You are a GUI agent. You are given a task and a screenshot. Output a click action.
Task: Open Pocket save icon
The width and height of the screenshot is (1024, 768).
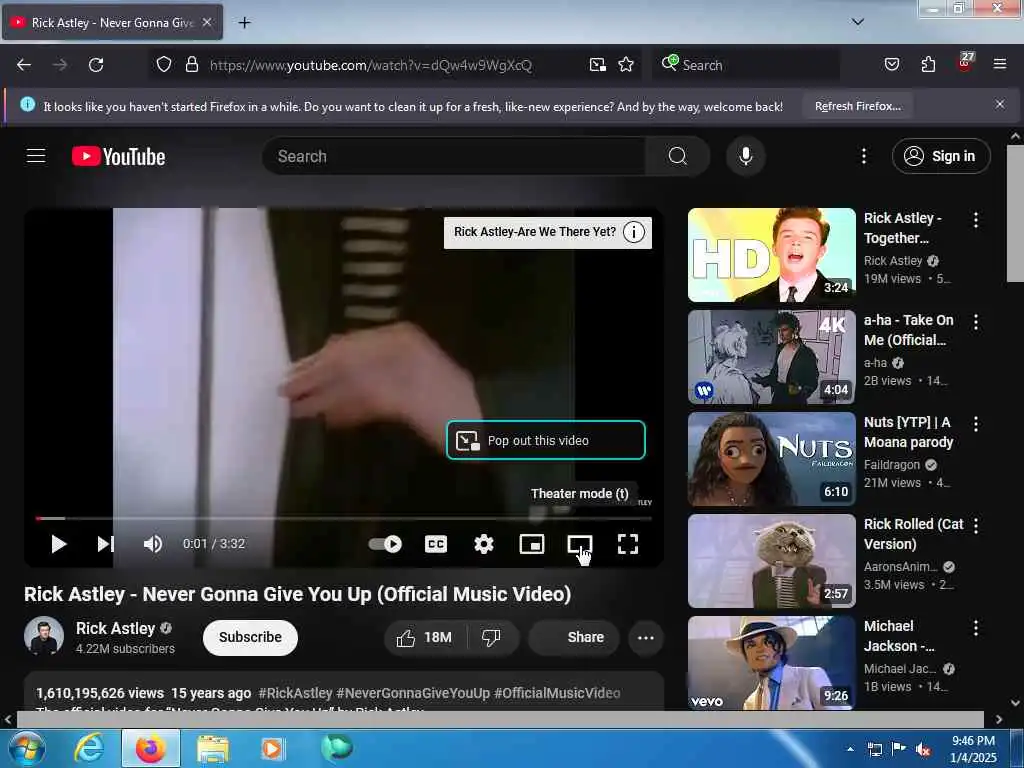[x=891, y=64]
